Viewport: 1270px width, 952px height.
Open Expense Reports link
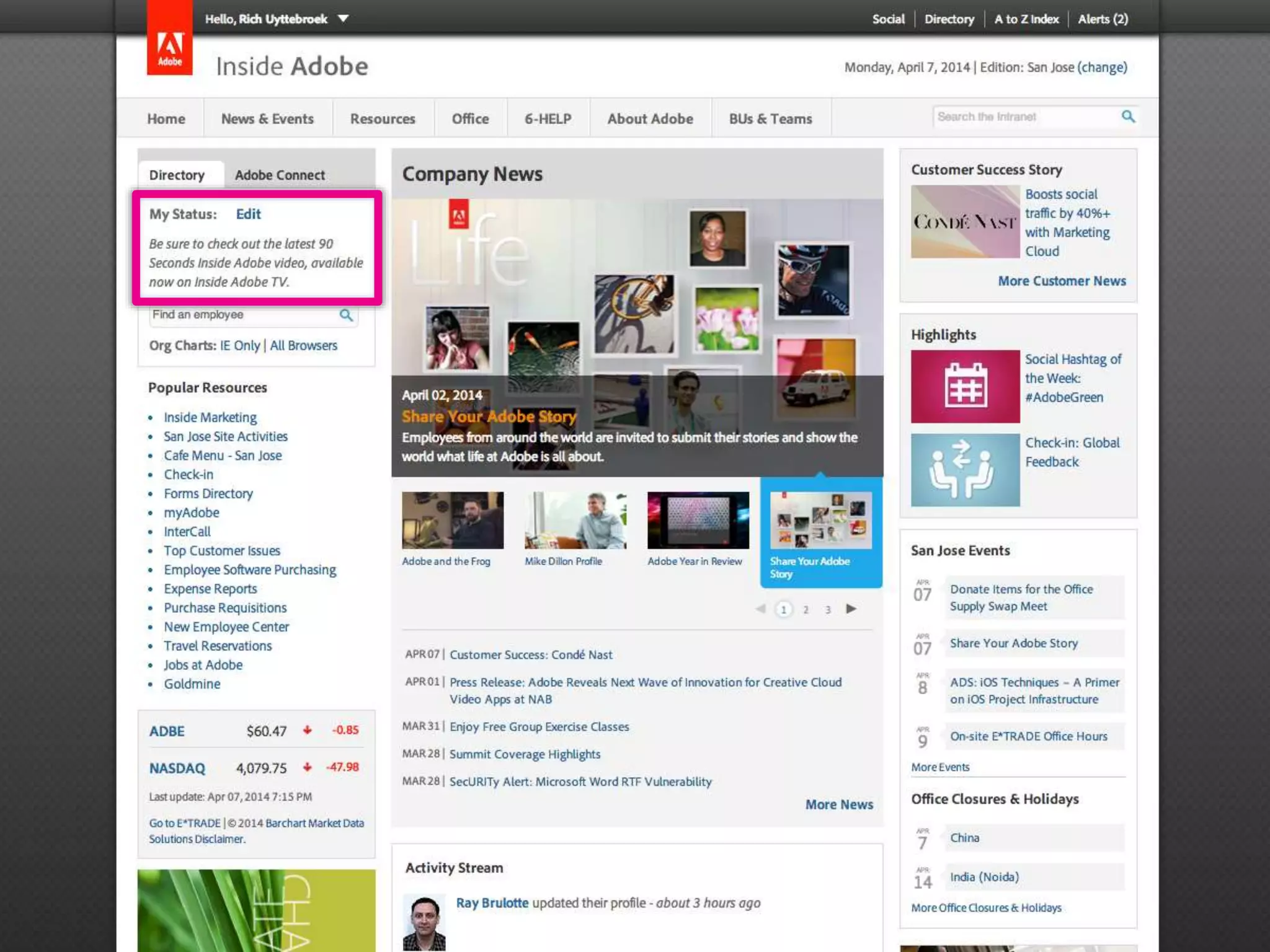[x=210, y=588]
